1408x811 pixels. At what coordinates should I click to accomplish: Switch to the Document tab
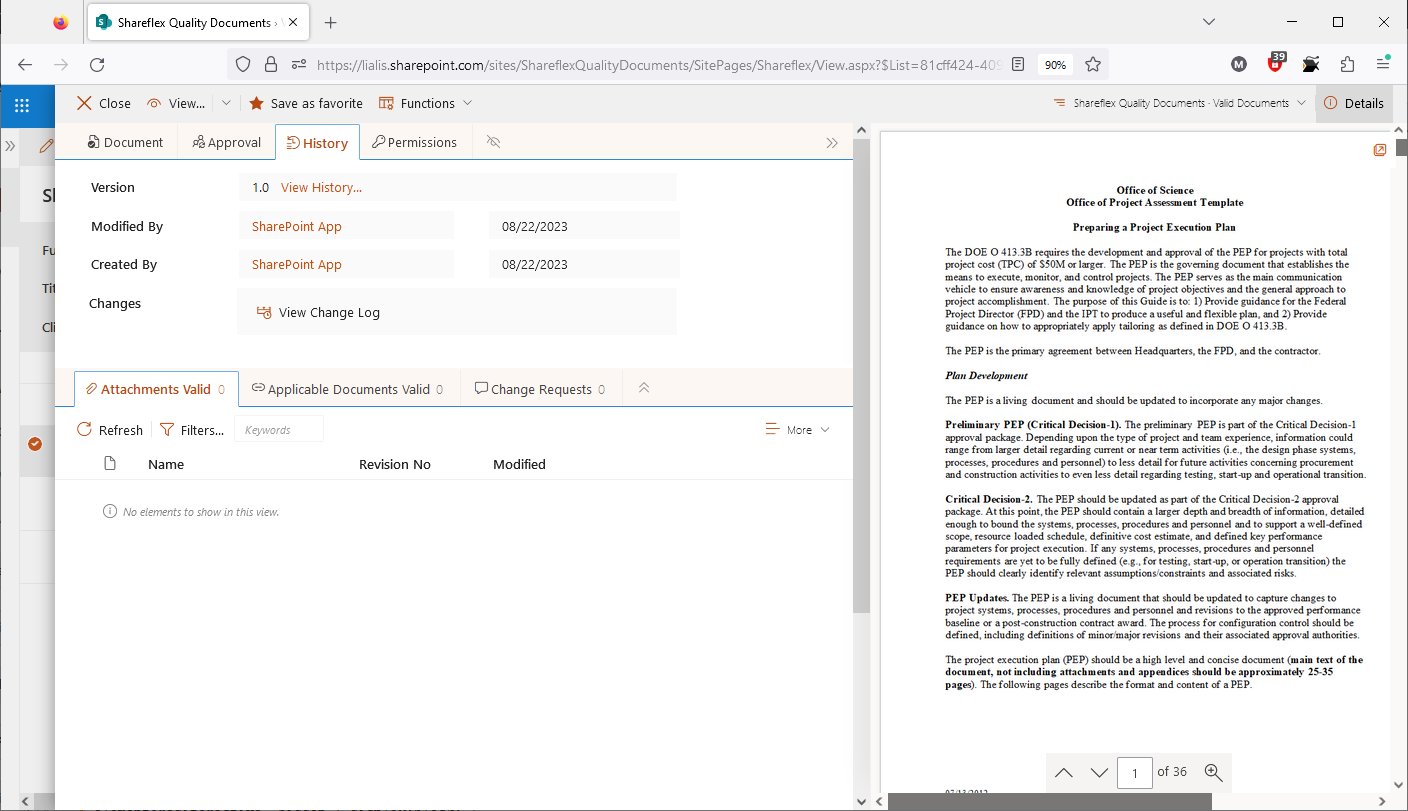pyautogui.click(x=125, y=142)
